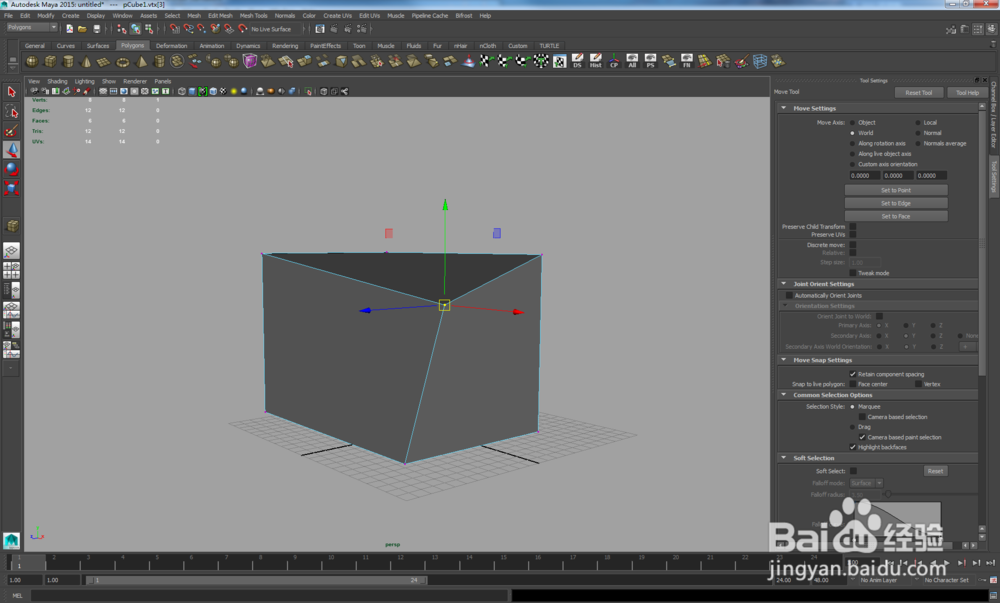Screen dimensions: 1000x603
Task: Toggle Preserve UVs checkbox
Action: [853, 235]
